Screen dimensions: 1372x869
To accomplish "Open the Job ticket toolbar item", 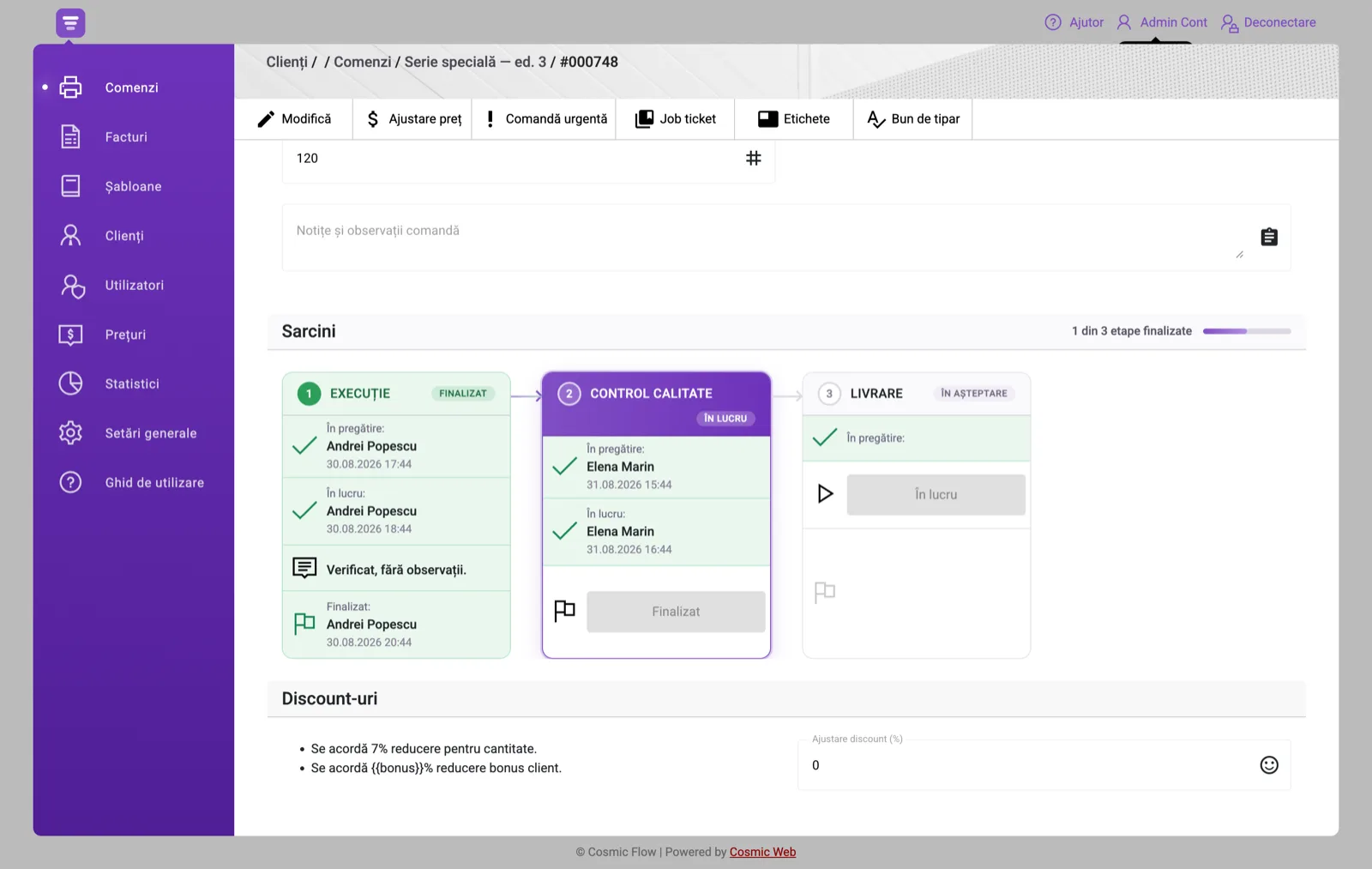I will tap(675, 119).
